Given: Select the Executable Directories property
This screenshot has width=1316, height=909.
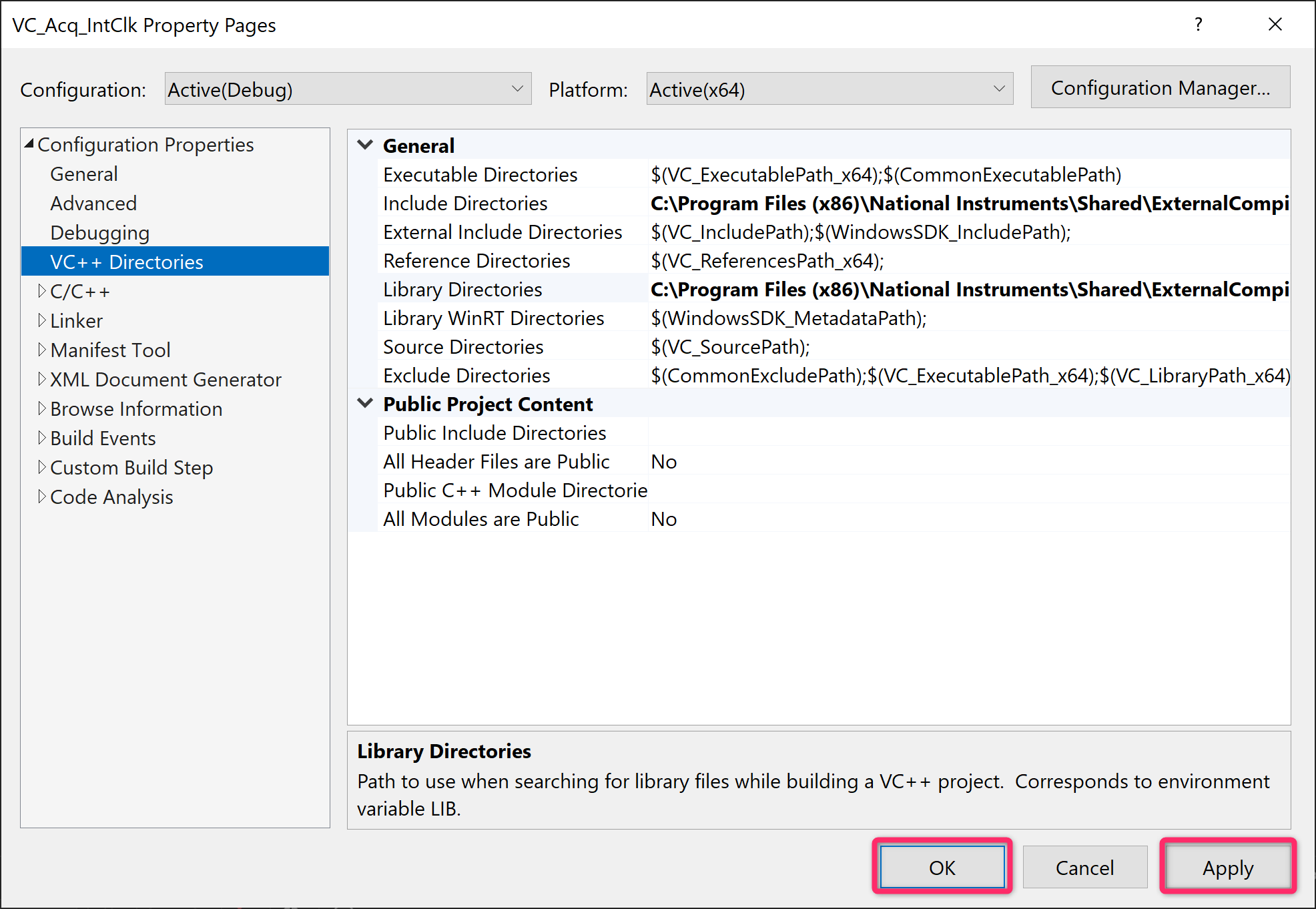Looking at the screenshot, I should click(x=480, y=175).
